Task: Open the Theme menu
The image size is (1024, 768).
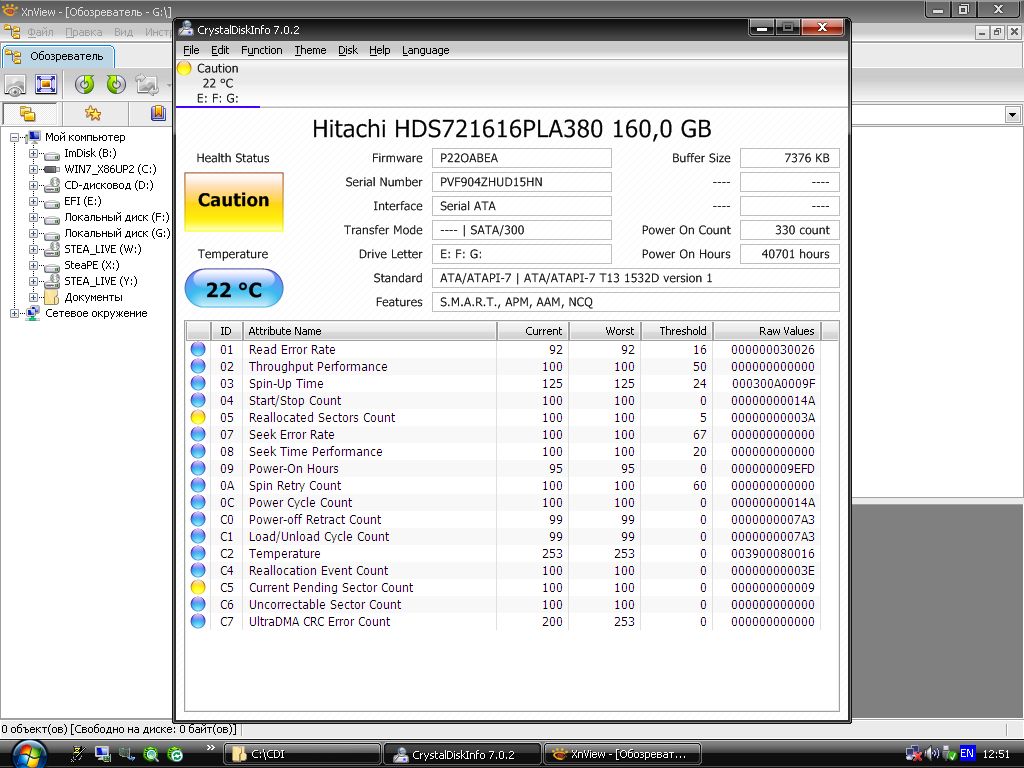Action: click(x=310, y=50)
